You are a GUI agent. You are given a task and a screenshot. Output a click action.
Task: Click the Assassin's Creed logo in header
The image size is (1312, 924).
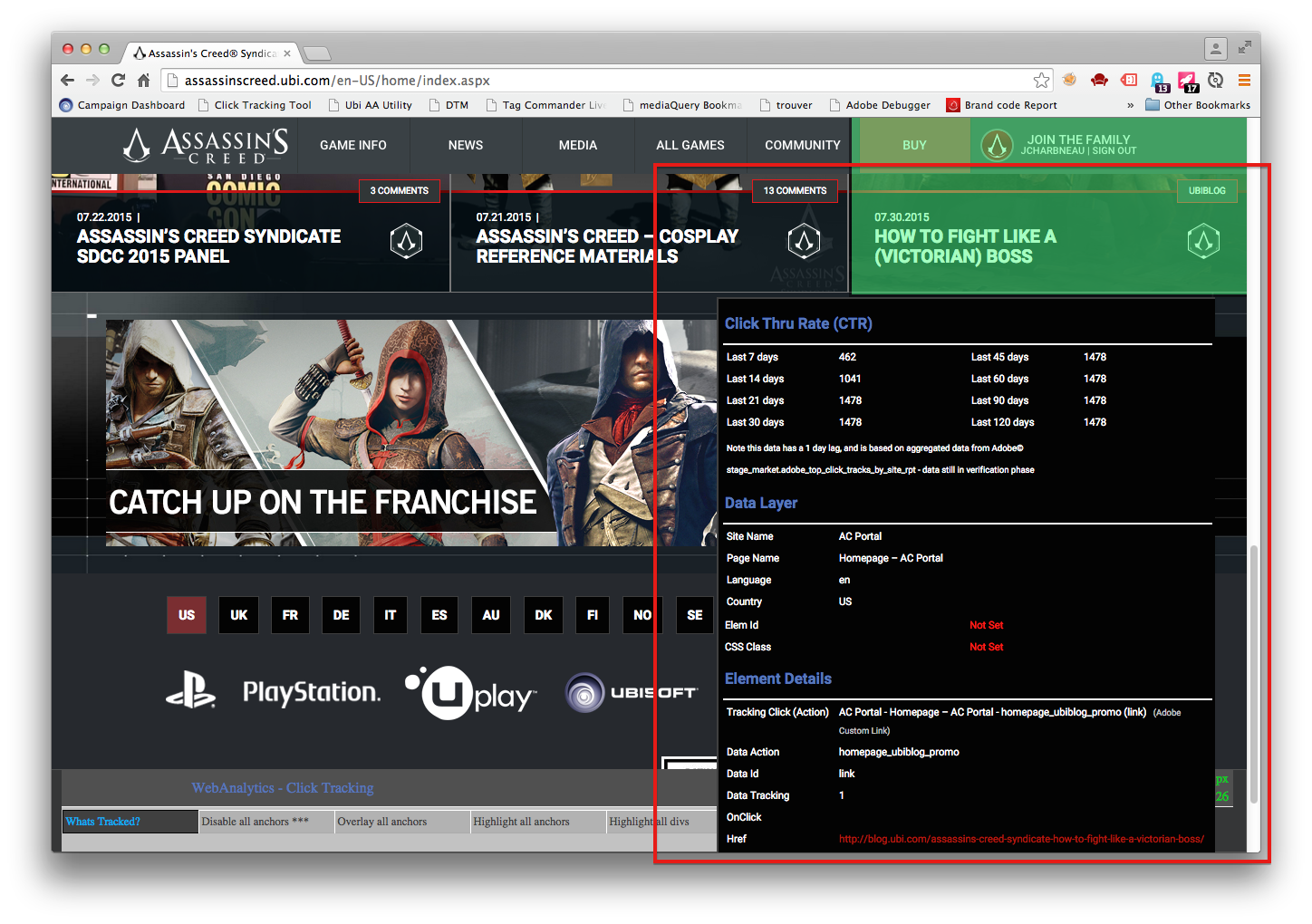point(206,145)
